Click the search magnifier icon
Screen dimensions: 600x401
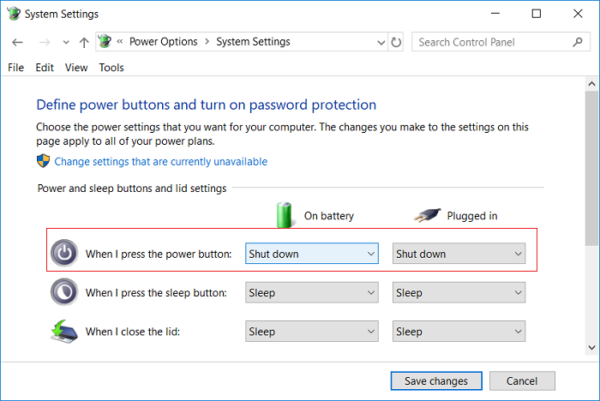(578, 42)
